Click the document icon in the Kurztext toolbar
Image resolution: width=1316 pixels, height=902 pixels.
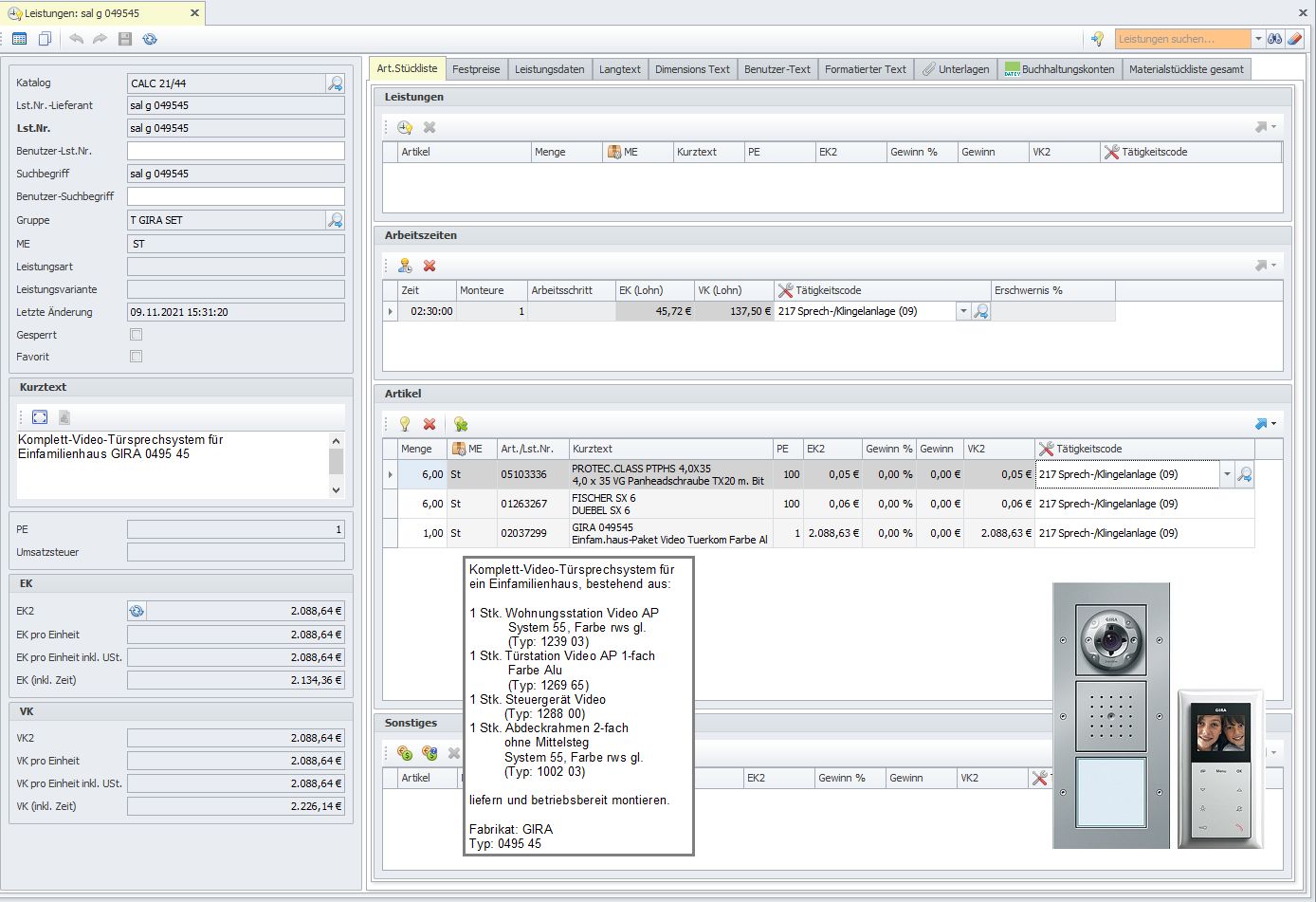point(64,417)
